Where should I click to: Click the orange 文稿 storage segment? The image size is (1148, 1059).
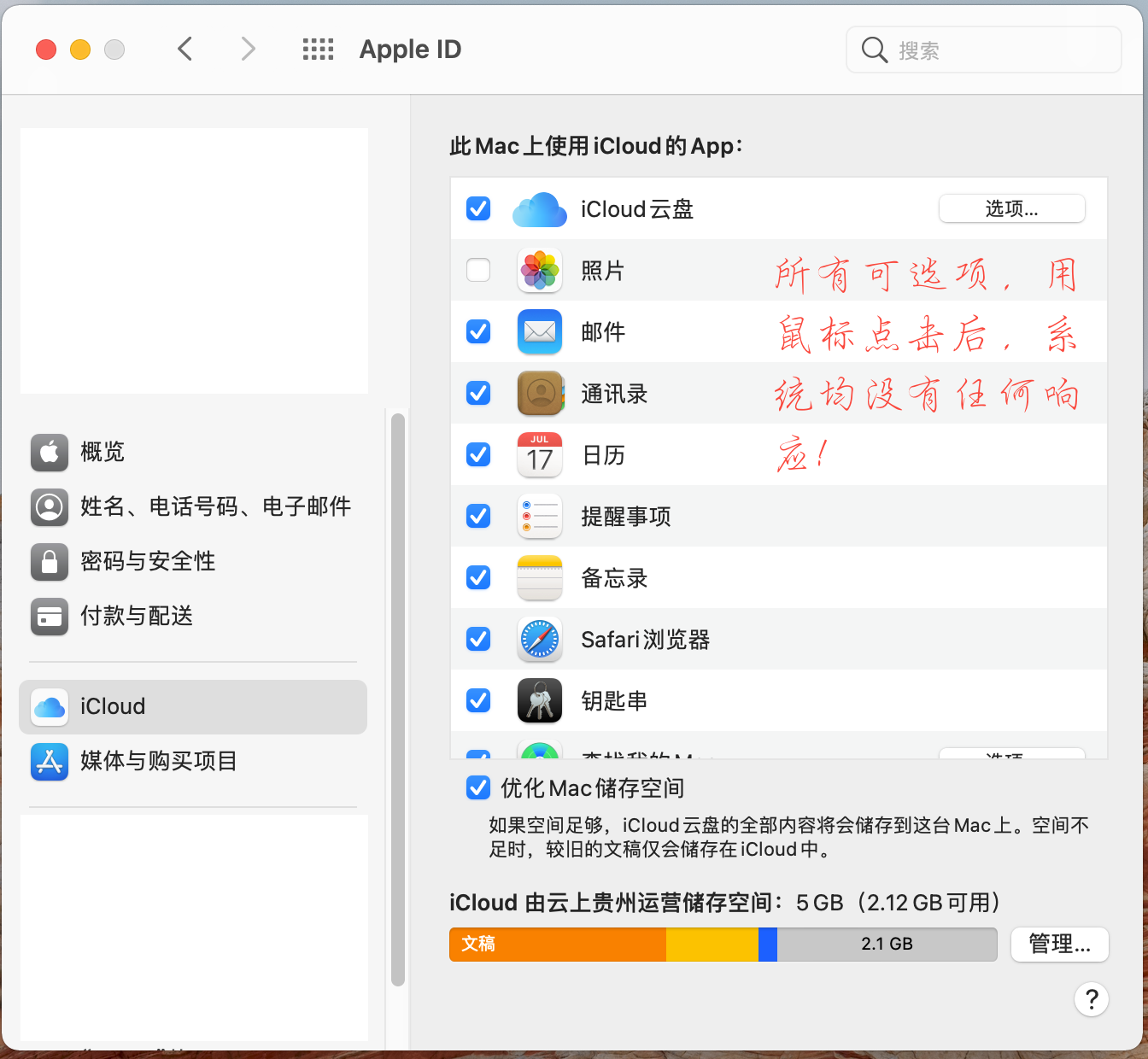click(558, 945)
